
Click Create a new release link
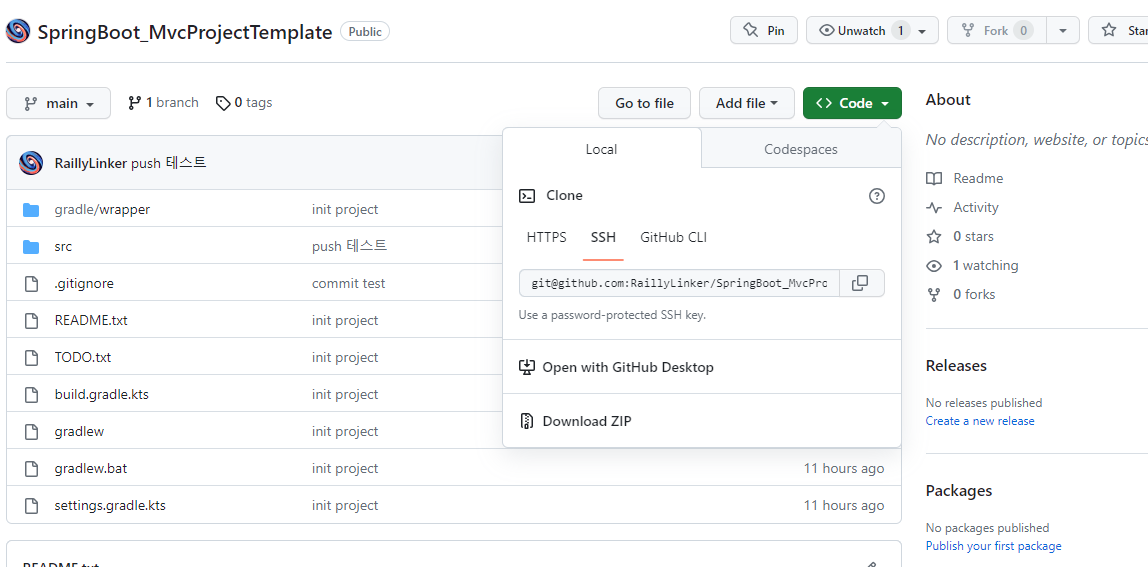point(980,421)
